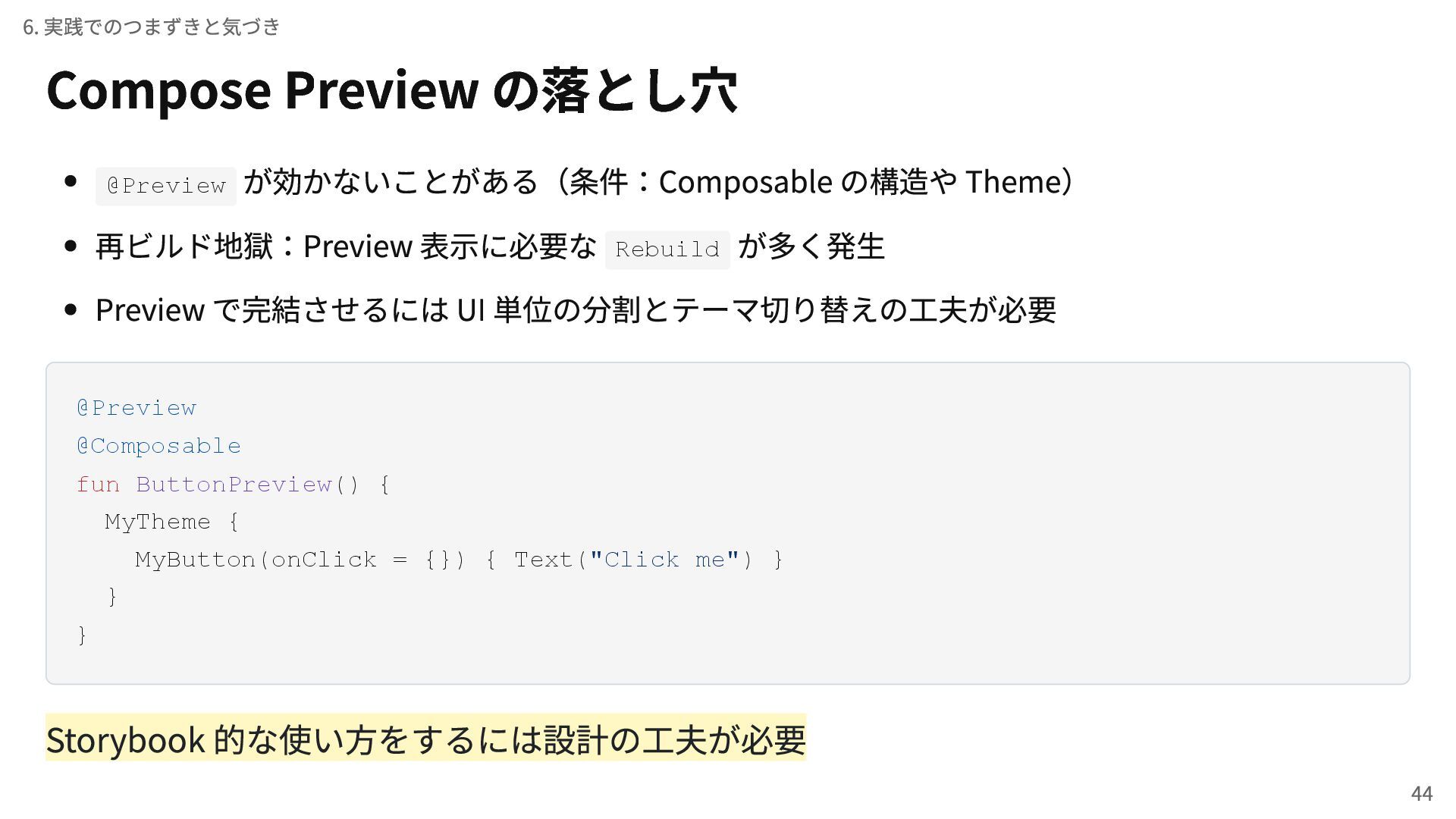The height and width of the screenshot is (819, 1456).
Task: Click the ButtonPreview function name
Action: point(234,484)
